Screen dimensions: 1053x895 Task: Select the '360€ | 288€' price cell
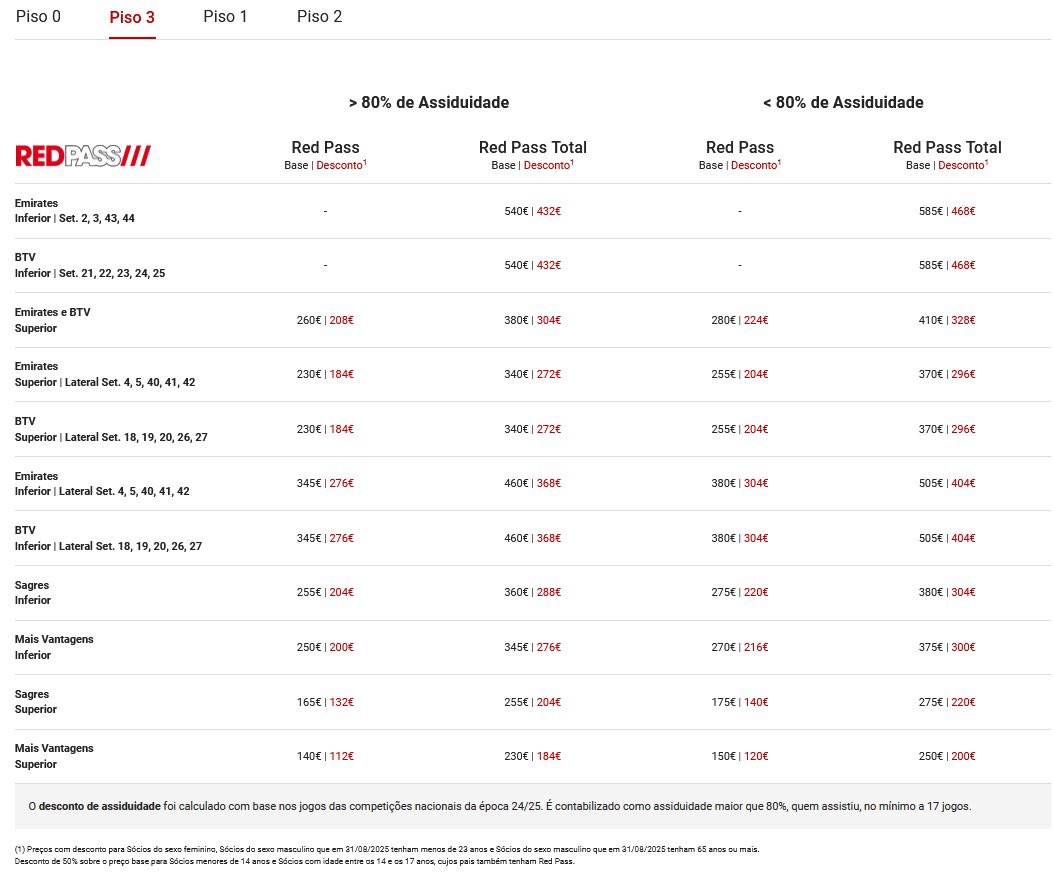(533, 592)
